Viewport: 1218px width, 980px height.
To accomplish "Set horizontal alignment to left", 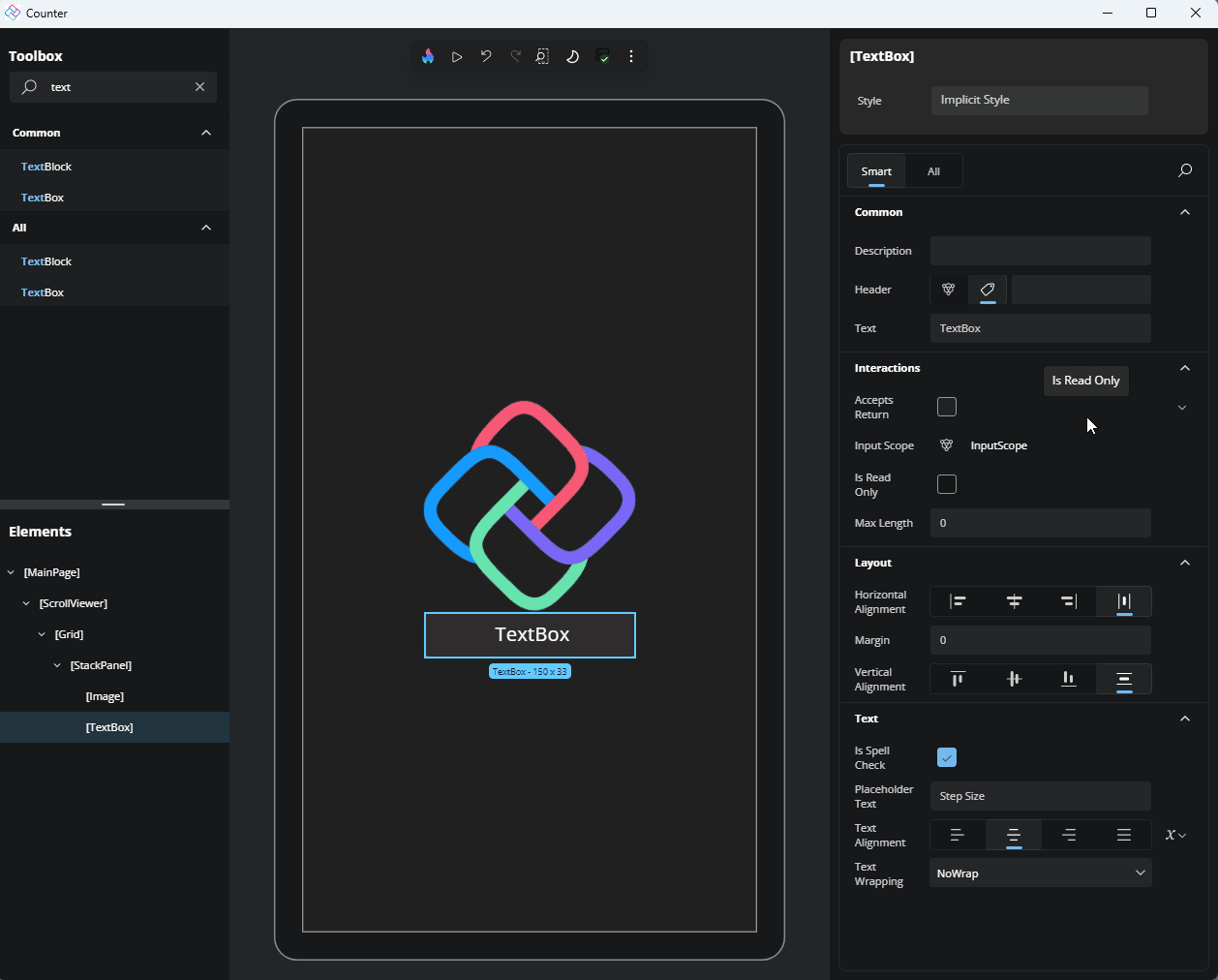I will point(958,601).
